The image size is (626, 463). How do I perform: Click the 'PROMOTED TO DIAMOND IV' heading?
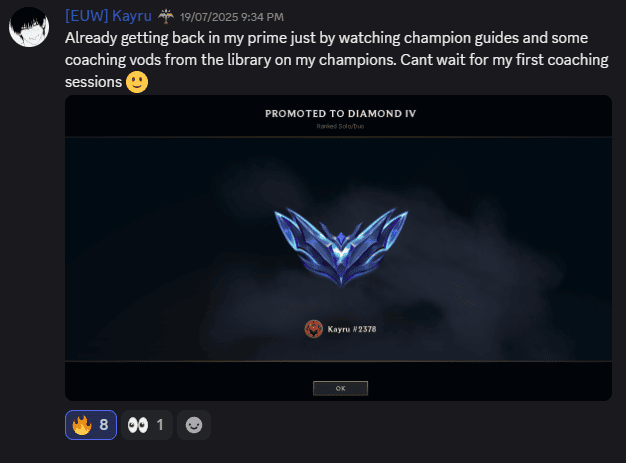coord(341,114)
